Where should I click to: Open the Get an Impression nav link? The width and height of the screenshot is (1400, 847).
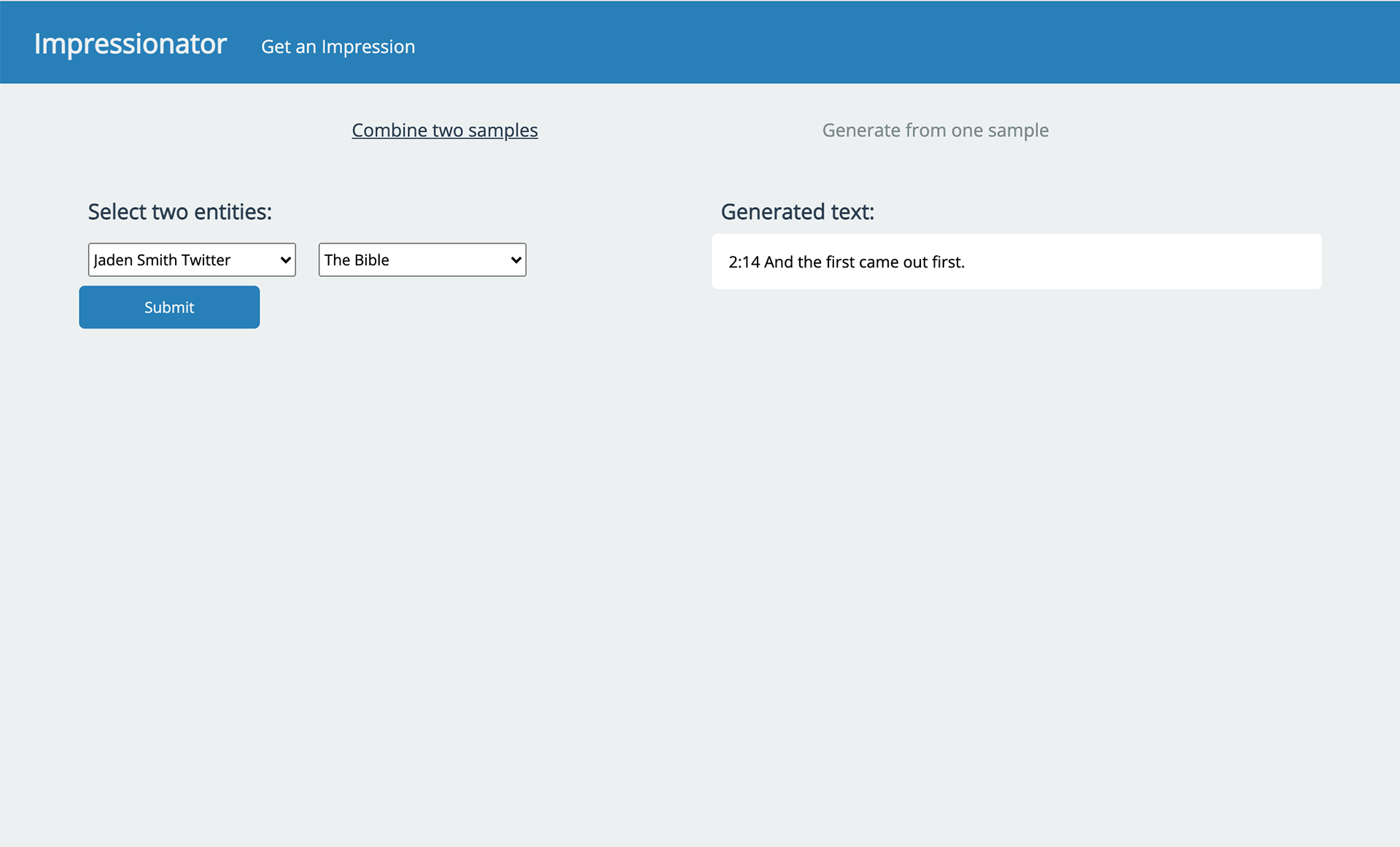point(338,47)
